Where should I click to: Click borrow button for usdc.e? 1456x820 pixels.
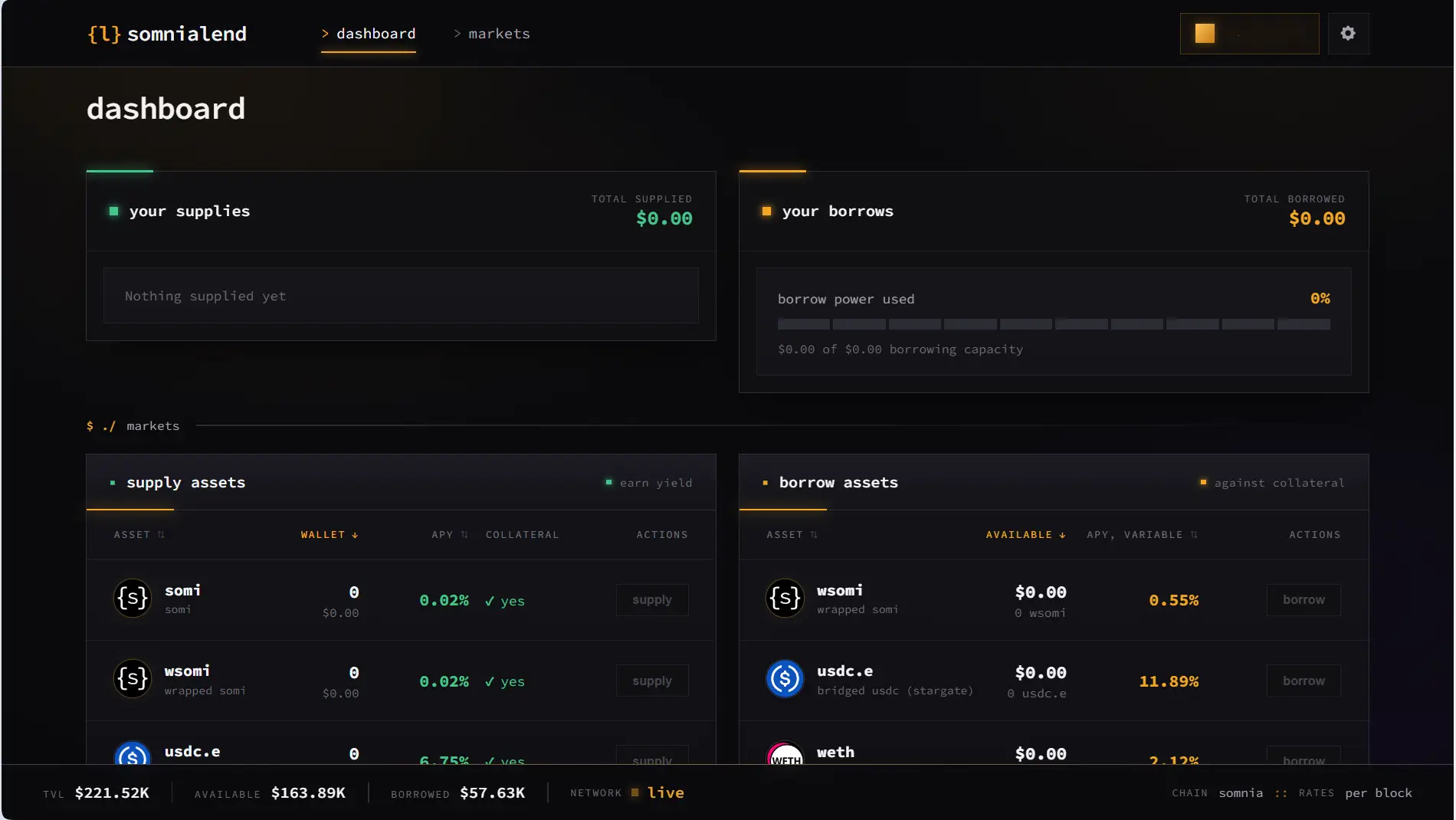point(1304,681)
